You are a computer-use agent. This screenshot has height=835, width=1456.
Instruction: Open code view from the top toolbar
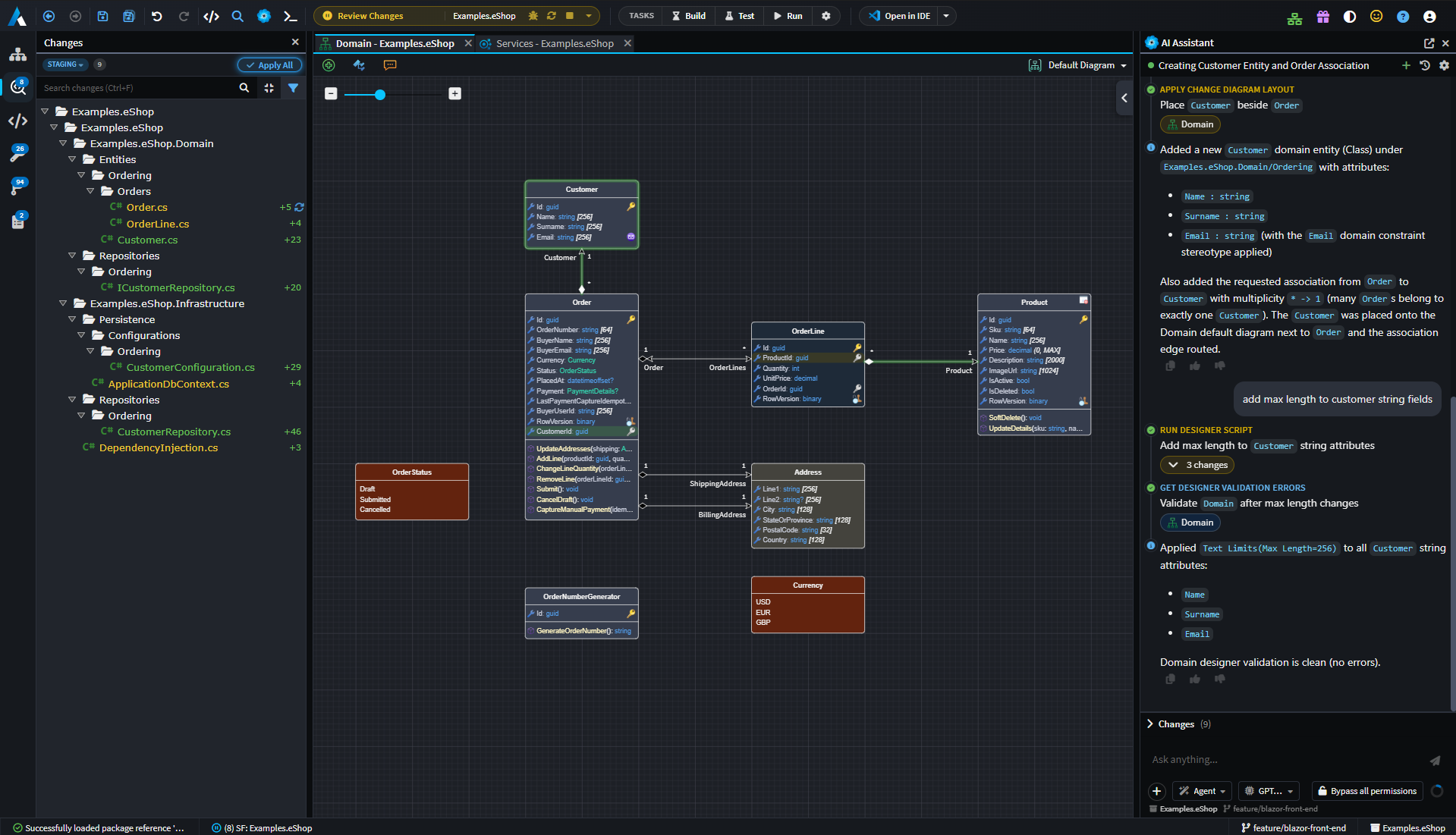(x=212, y=16)
